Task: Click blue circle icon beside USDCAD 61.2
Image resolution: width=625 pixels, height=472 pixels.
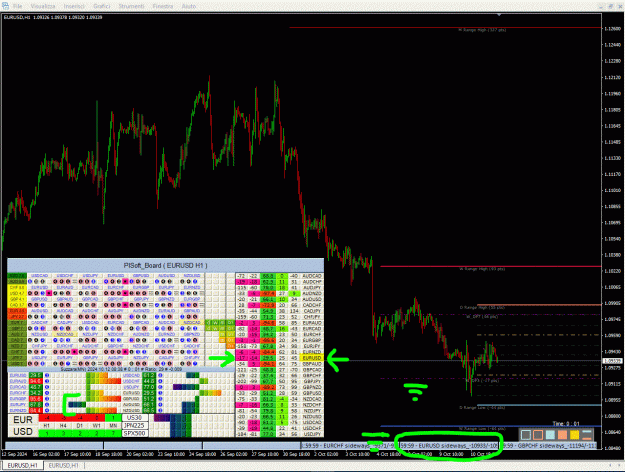Action: click(160, 375)
